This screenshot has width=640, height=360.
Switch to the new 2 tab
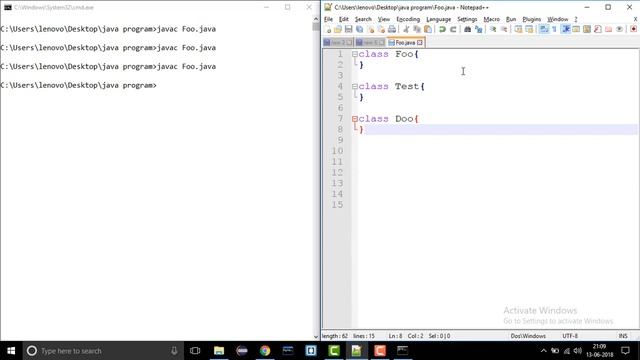tap(338, 42)
